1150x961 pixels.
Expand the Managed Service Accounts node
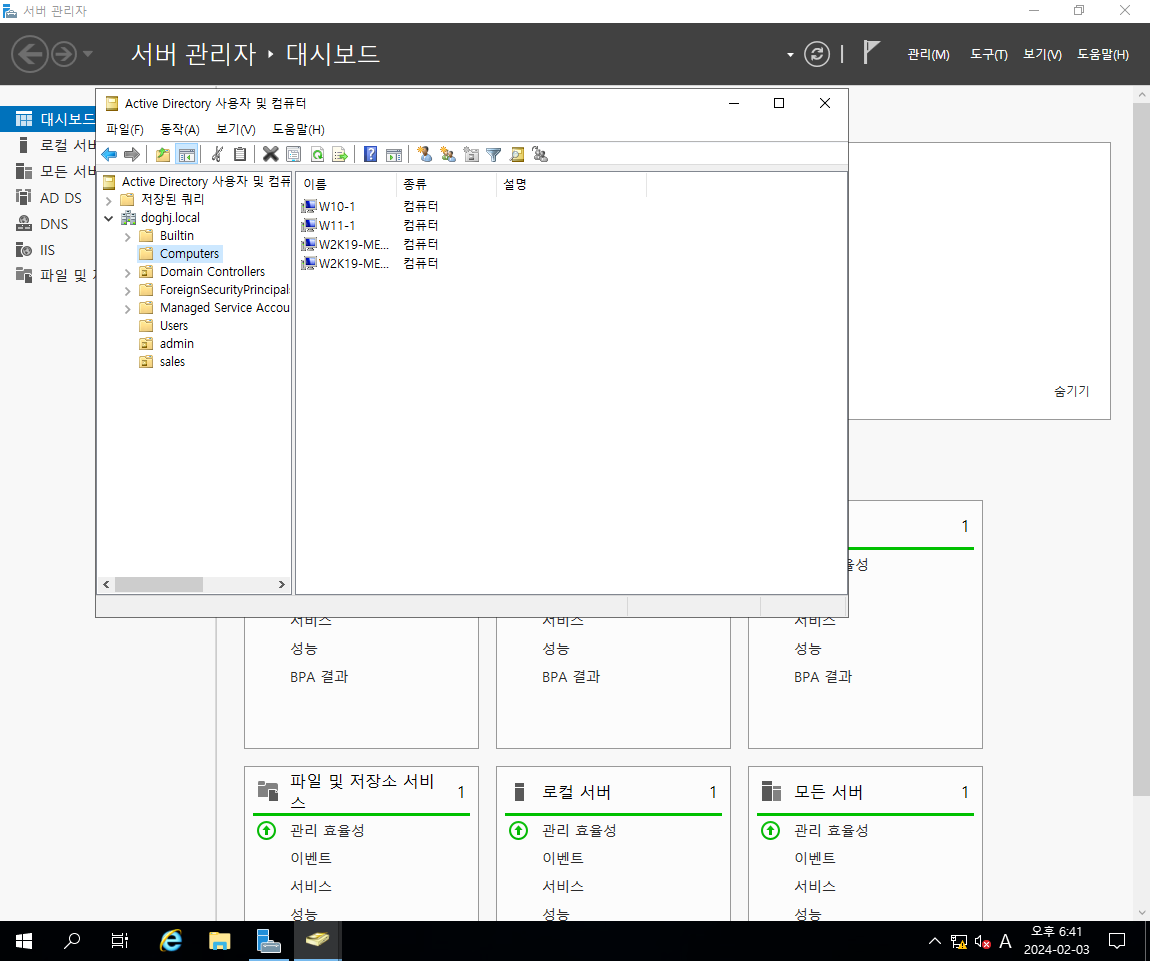pos(128,308)
